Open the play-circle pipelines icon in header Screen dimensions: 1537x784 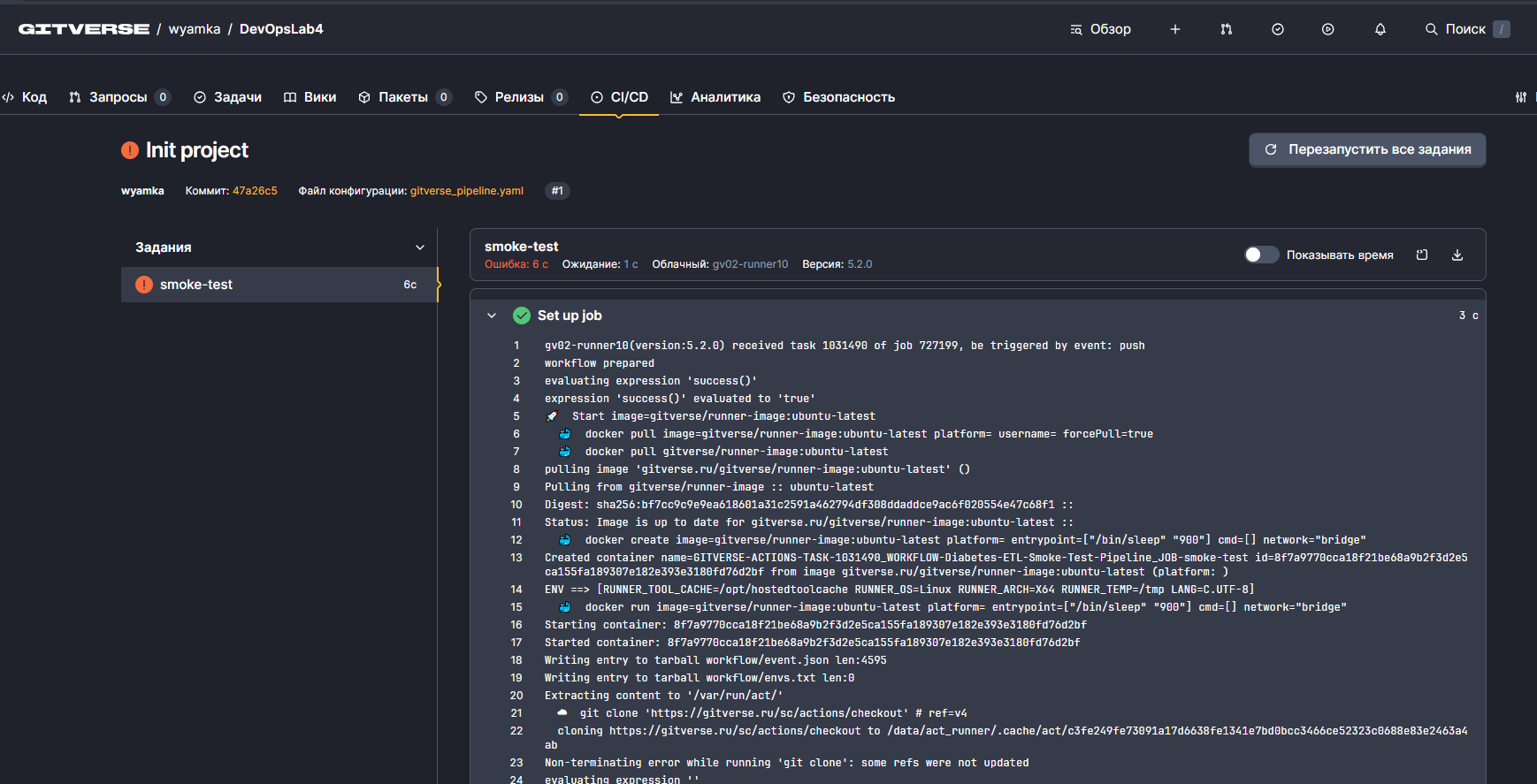(x=1328, y=29)
